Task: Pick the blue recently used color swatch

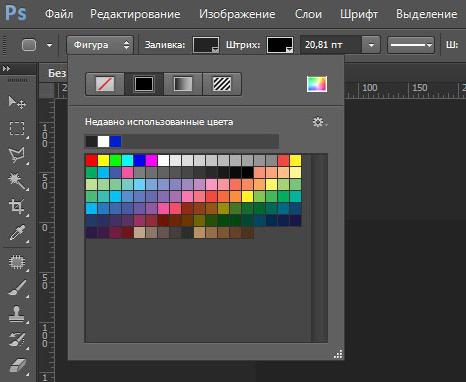Action: click(x=115, y=141)
